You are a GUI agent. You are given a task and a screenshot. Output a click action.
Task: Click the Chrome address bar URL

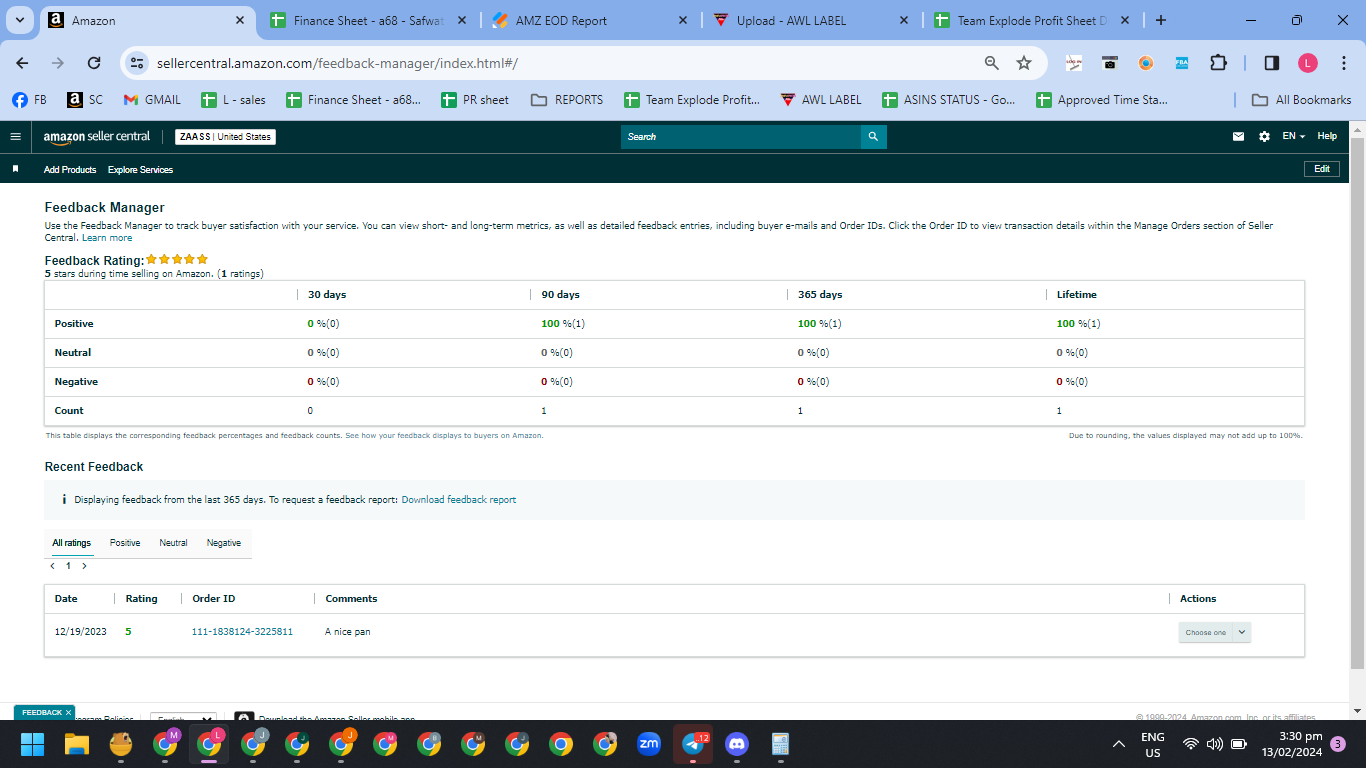(337, 63)
